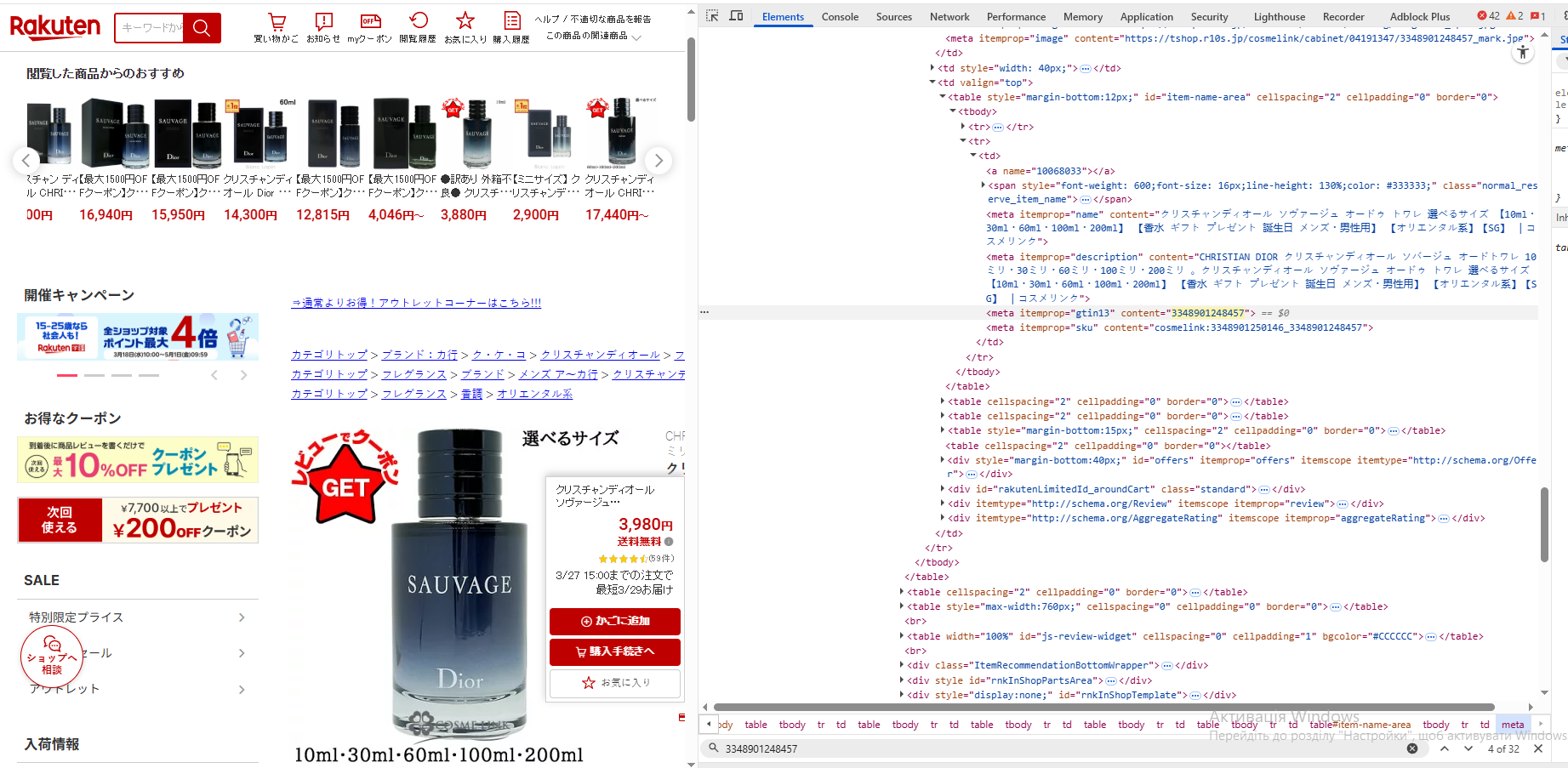Open the 閲覧履歴 browsing history icon
The width and height of the screenshot is (1568, 768).
pyautogui.click(x=418, y=27)
